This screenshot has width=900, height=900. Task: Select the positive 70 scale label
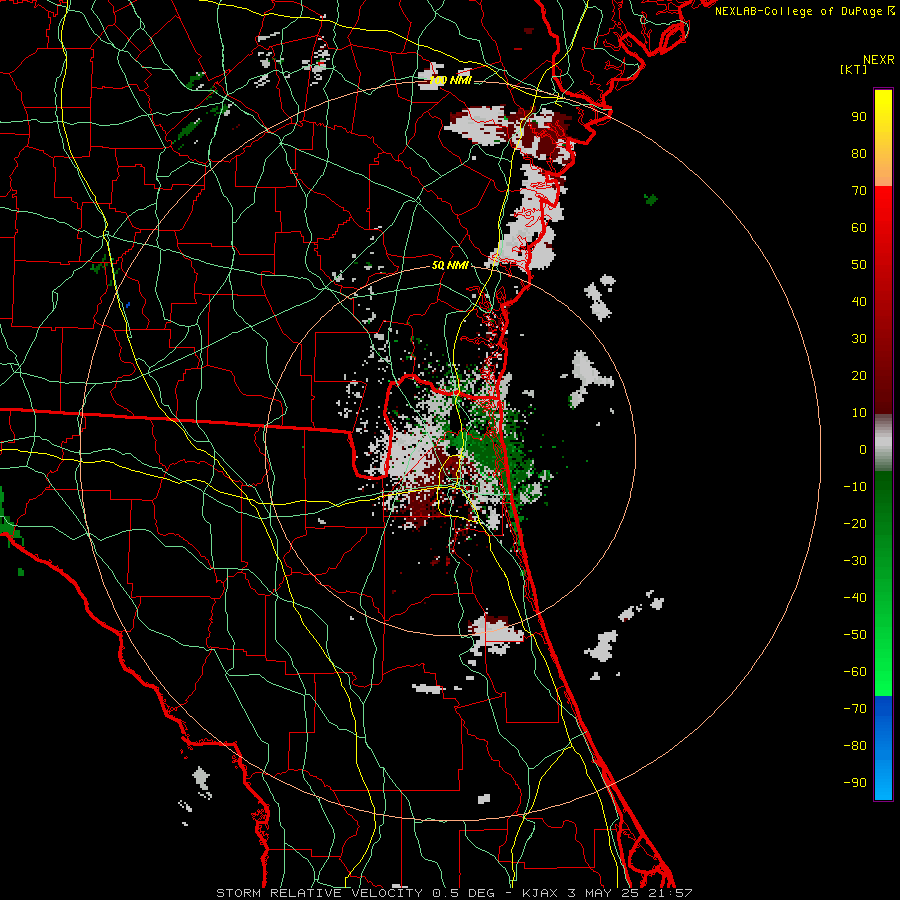coord(859,191)
